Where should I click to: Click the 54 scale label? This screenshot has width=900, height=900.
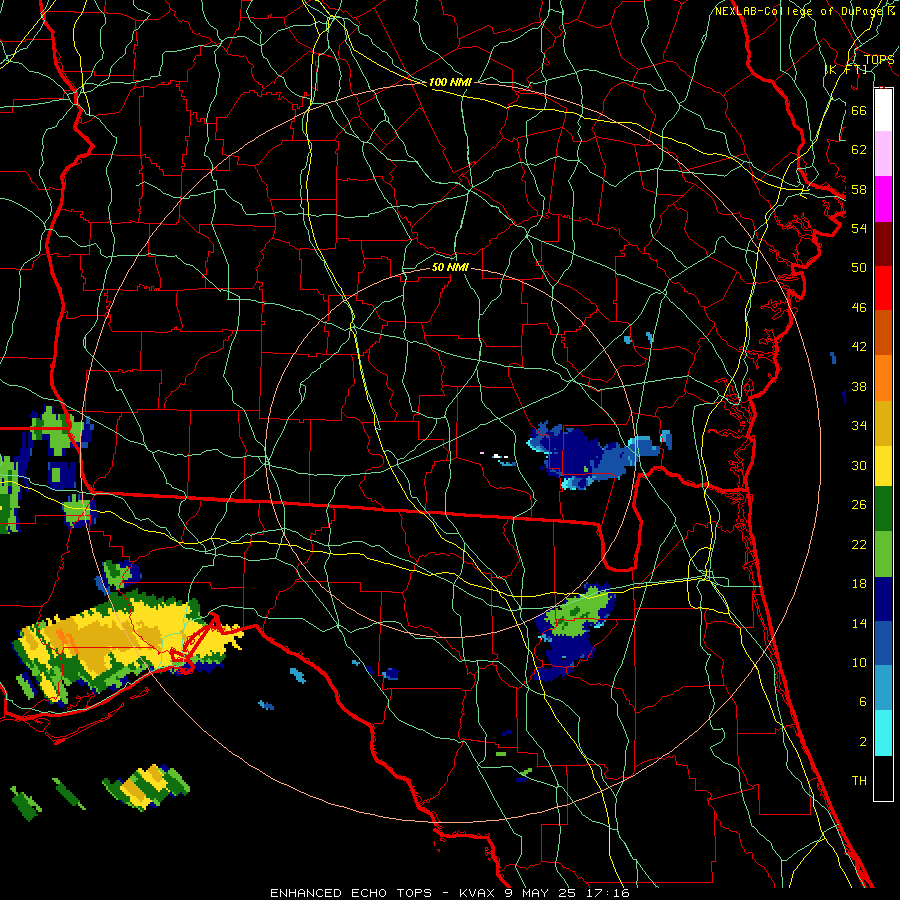point(859,228)
